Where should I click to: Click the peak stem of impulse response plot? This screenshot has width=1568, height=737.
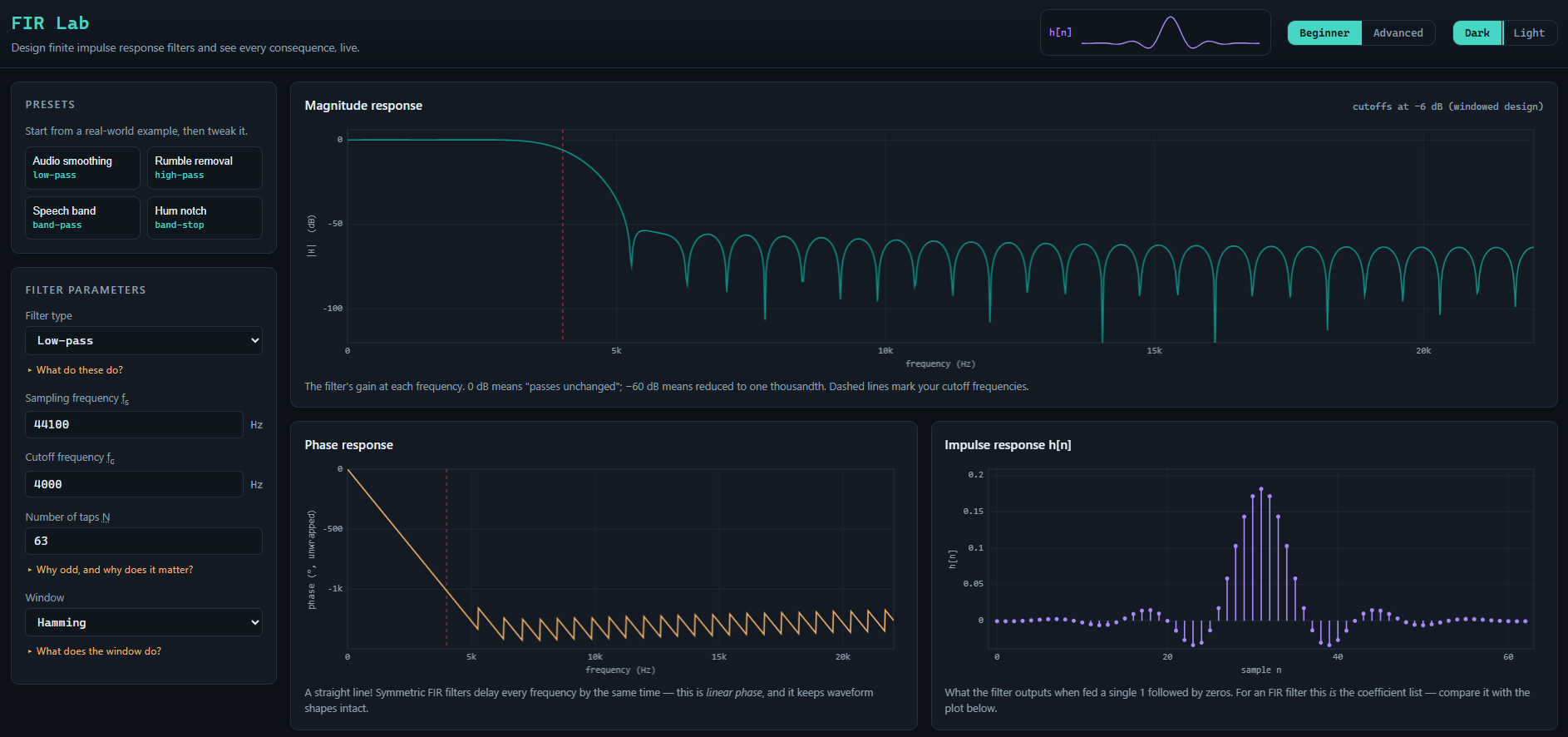coord(1261,554)
